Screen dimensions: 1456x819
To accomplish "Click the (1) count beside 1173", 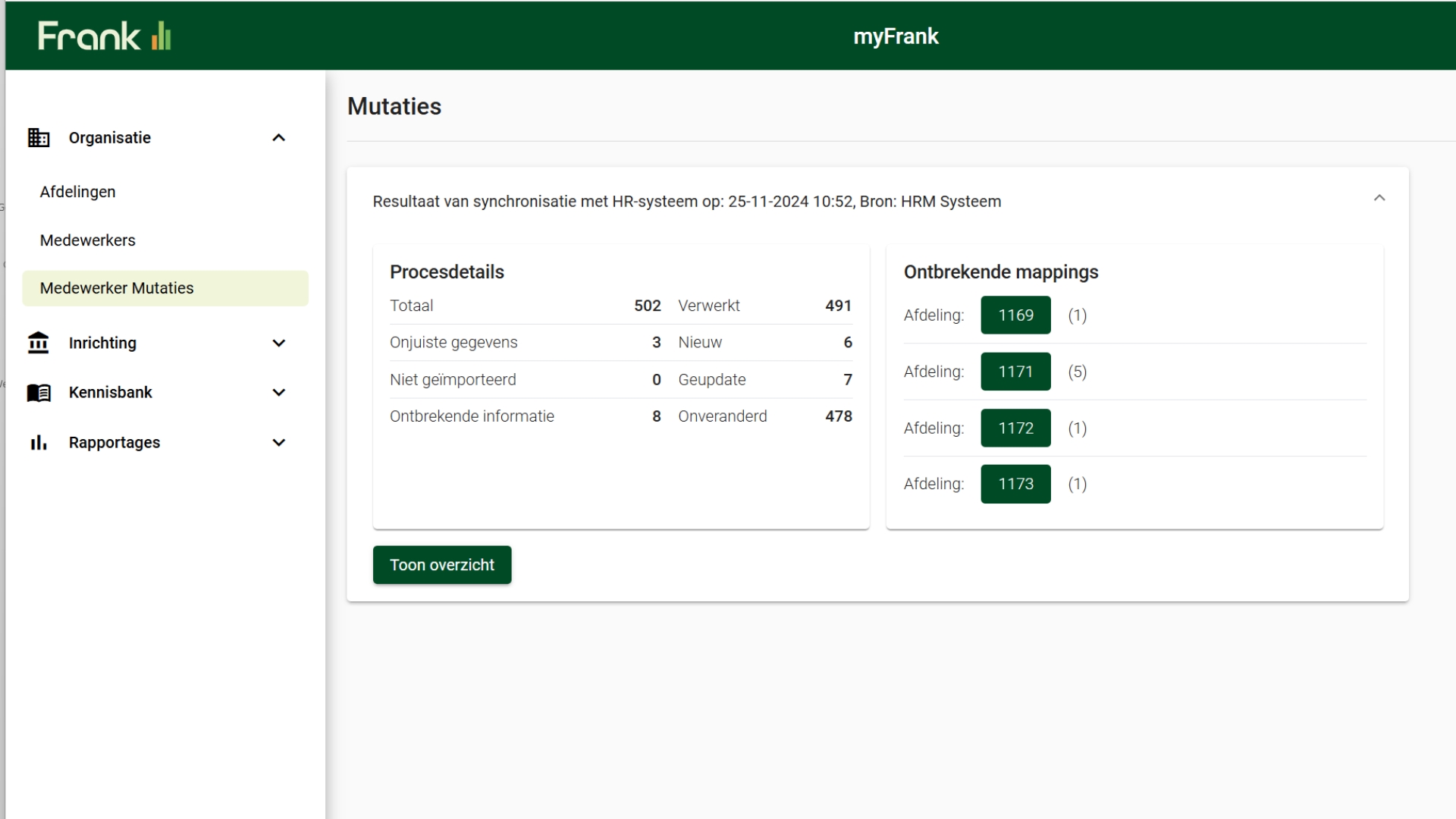I will pyautogui.click(x=1078, y=484).
